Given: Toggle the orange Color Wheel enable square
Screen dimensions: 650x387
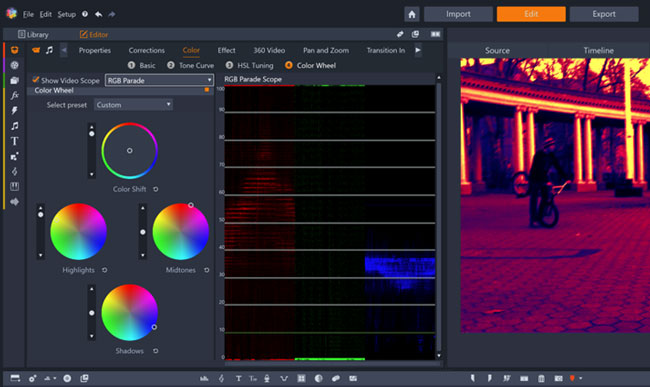Looking at the screenshot, I should click(x=207, y=89).
